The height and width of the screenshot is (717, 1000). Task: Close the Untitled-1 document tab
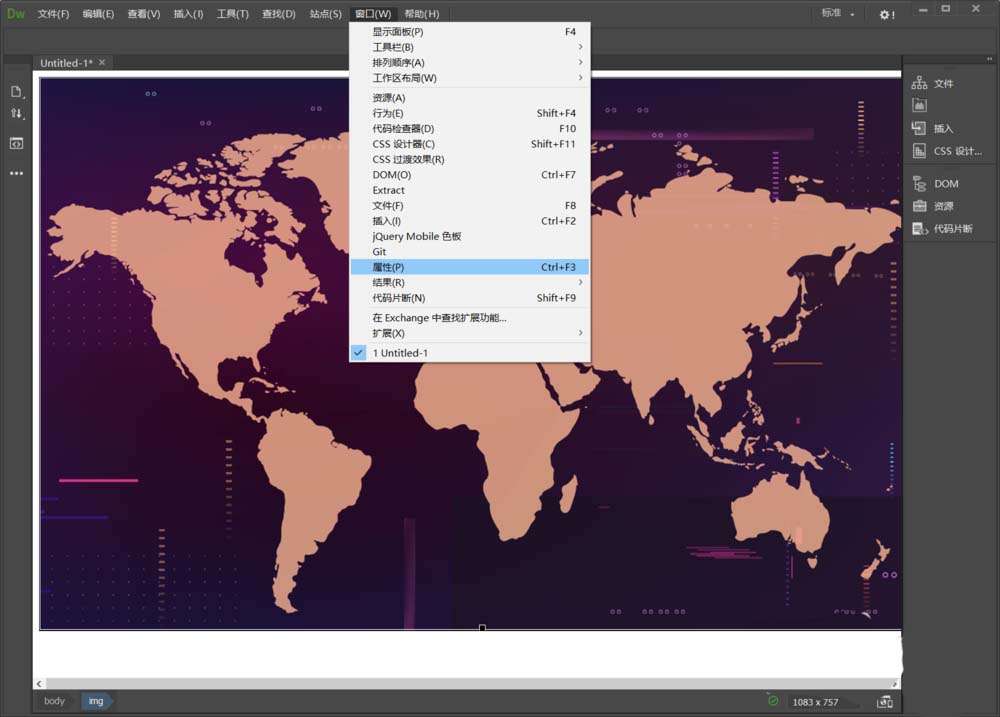point(101,62)
